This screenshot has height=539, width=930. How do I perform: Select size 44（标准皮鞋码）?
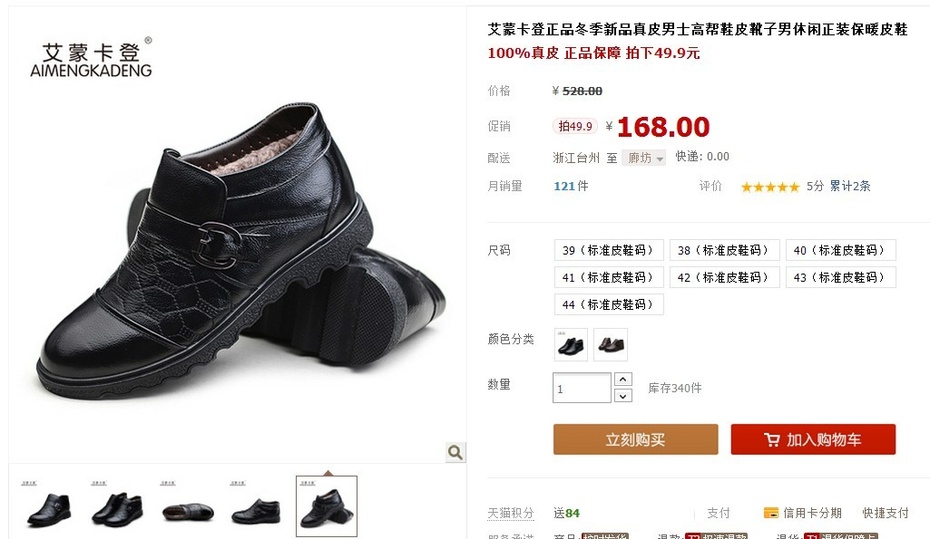[609, 305]
